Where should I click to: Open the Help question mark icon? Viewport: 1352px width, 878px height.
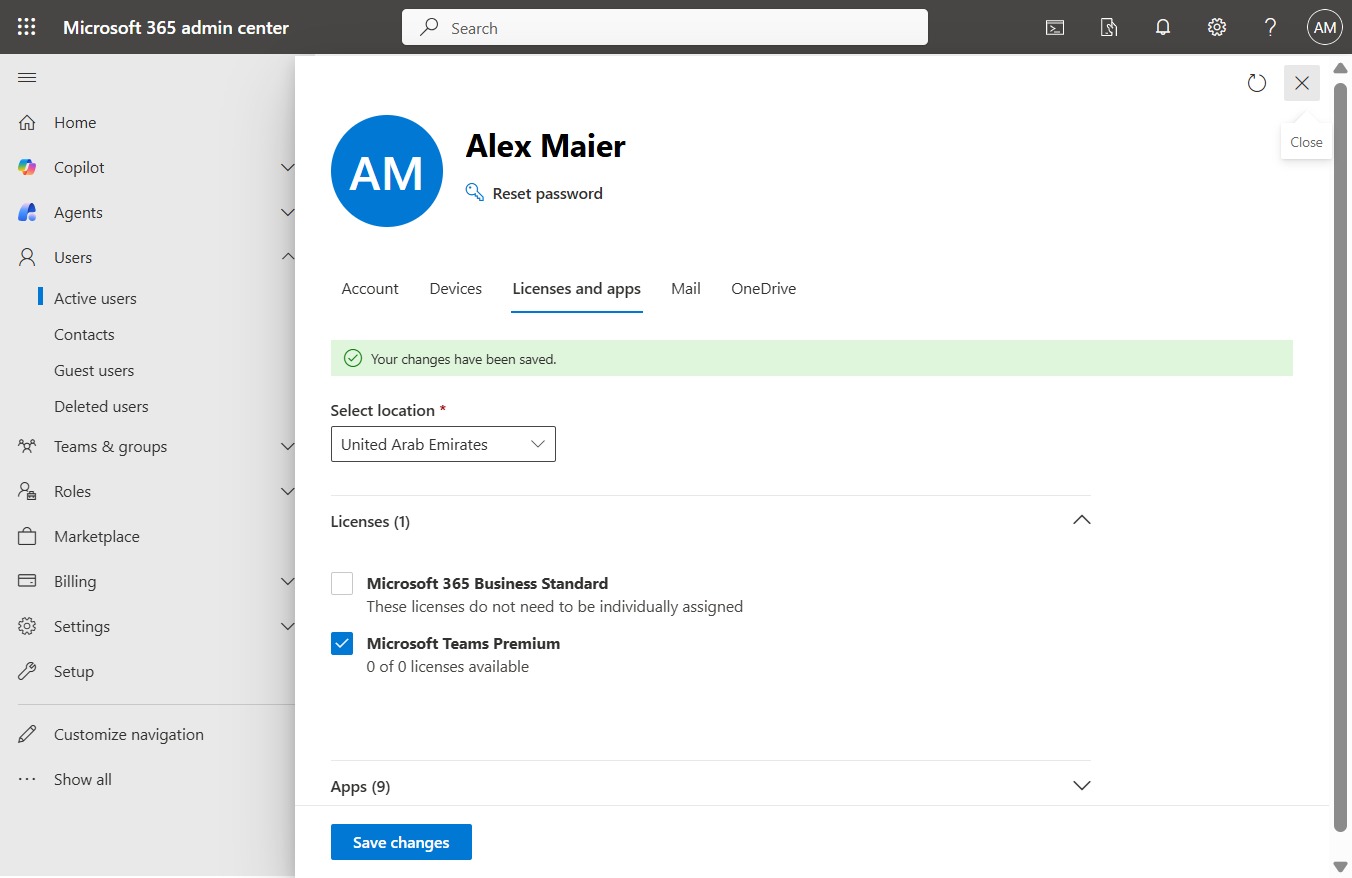pyautogui.click(x=1271, y=27)
